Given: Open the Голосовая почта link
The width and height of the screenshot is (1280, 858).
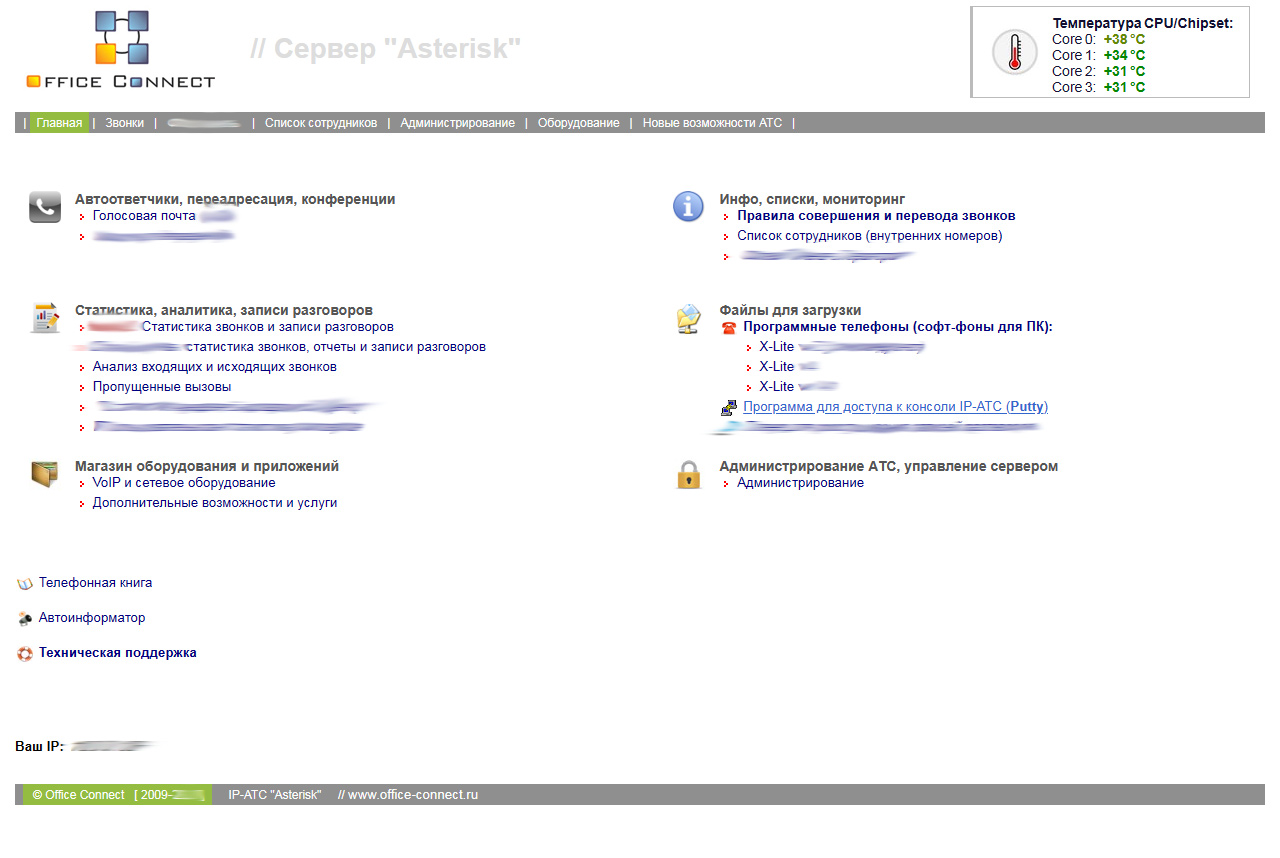Looking at the screenshot, I should coord(144,216).
